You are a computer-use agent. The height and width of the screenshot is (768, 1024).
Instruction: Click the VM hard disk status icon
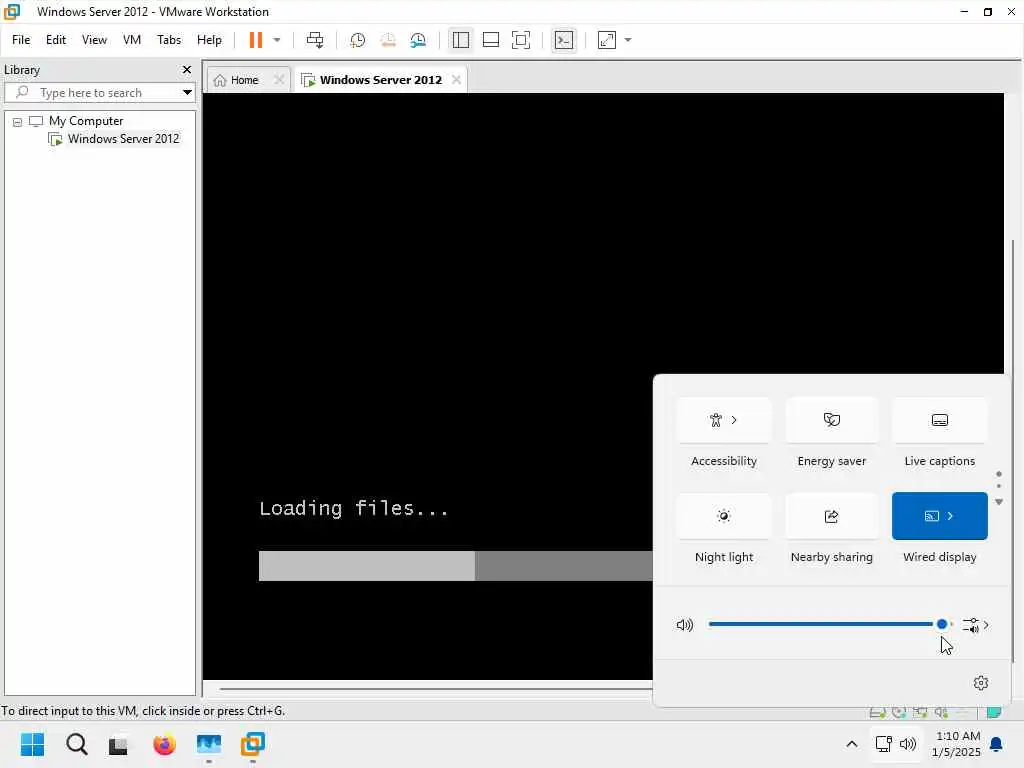877,712
